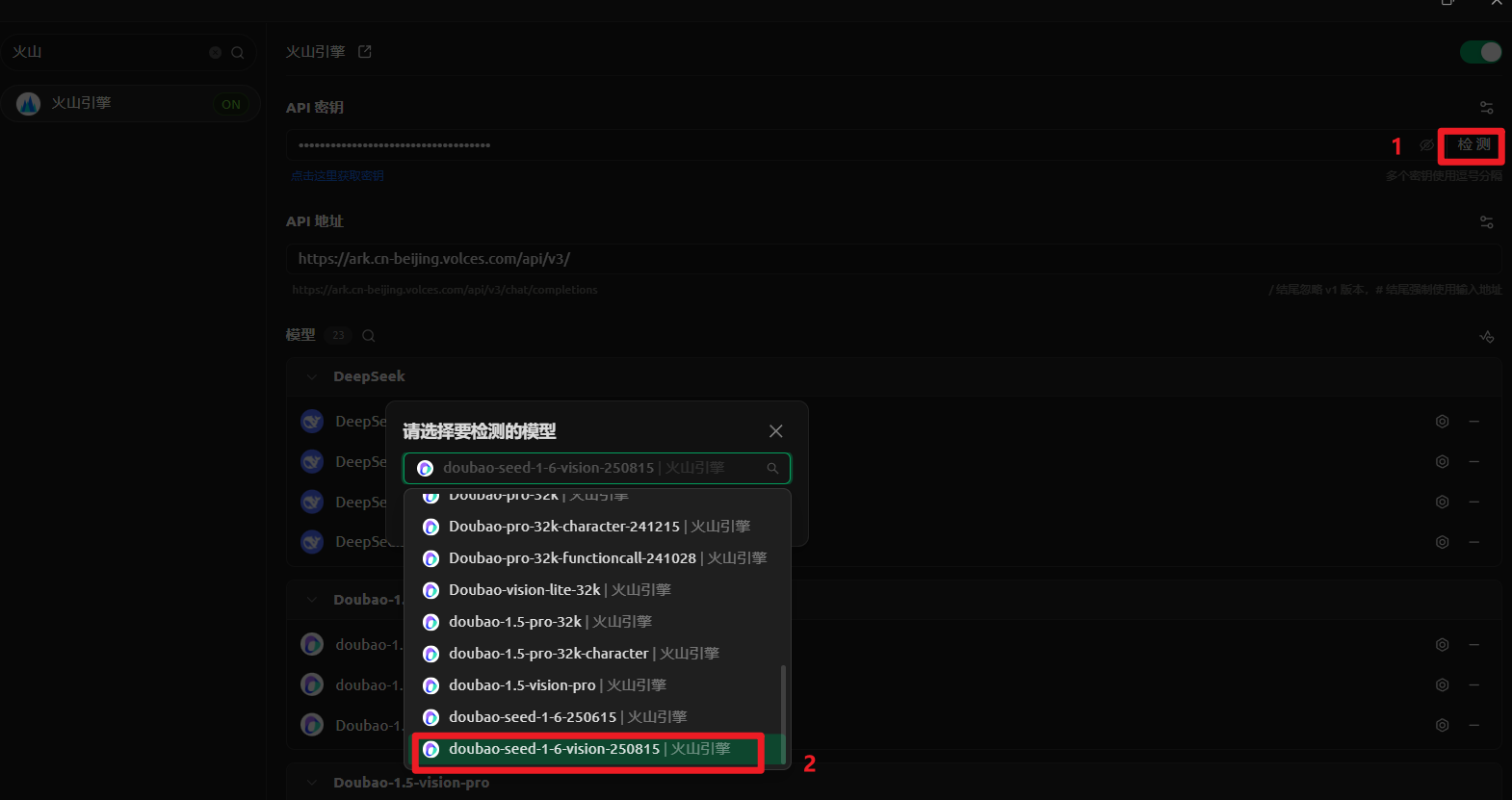Click the model list search icon
This screenshot has height=800, width=1512.
(369, 336)
